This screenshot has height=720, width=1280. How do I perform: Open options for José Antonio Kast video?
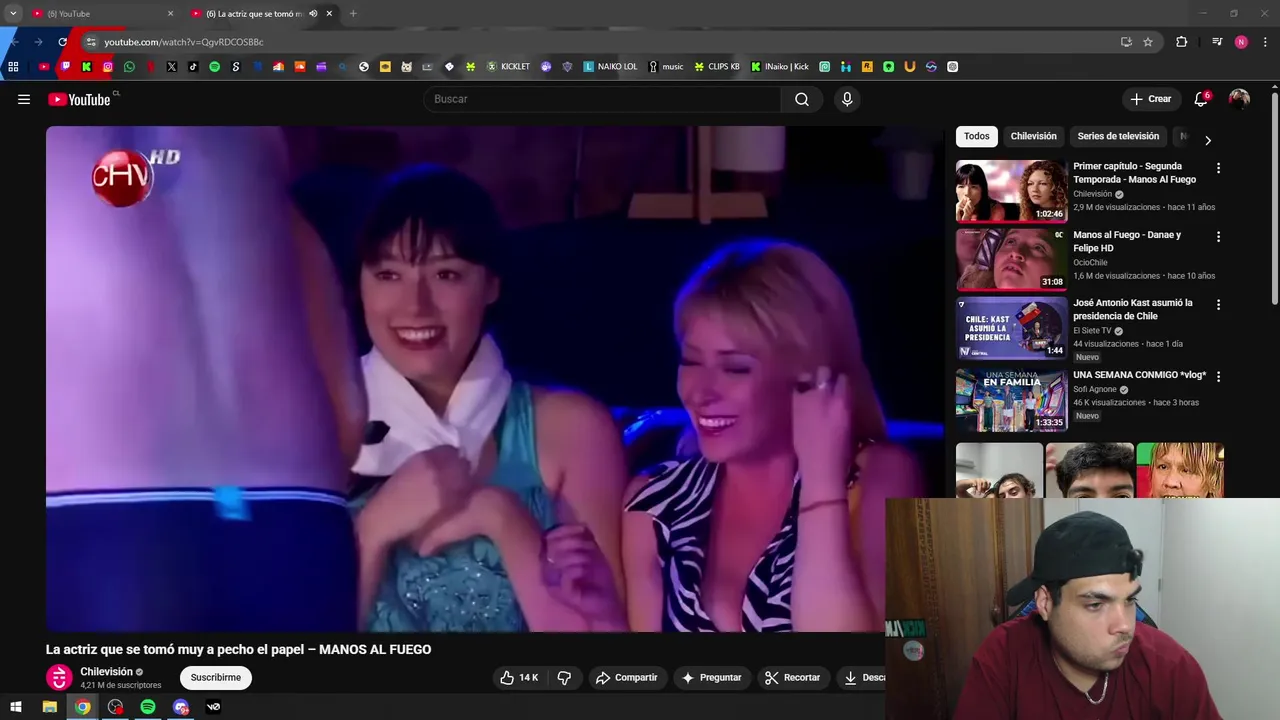click(x=1218, y=305)
